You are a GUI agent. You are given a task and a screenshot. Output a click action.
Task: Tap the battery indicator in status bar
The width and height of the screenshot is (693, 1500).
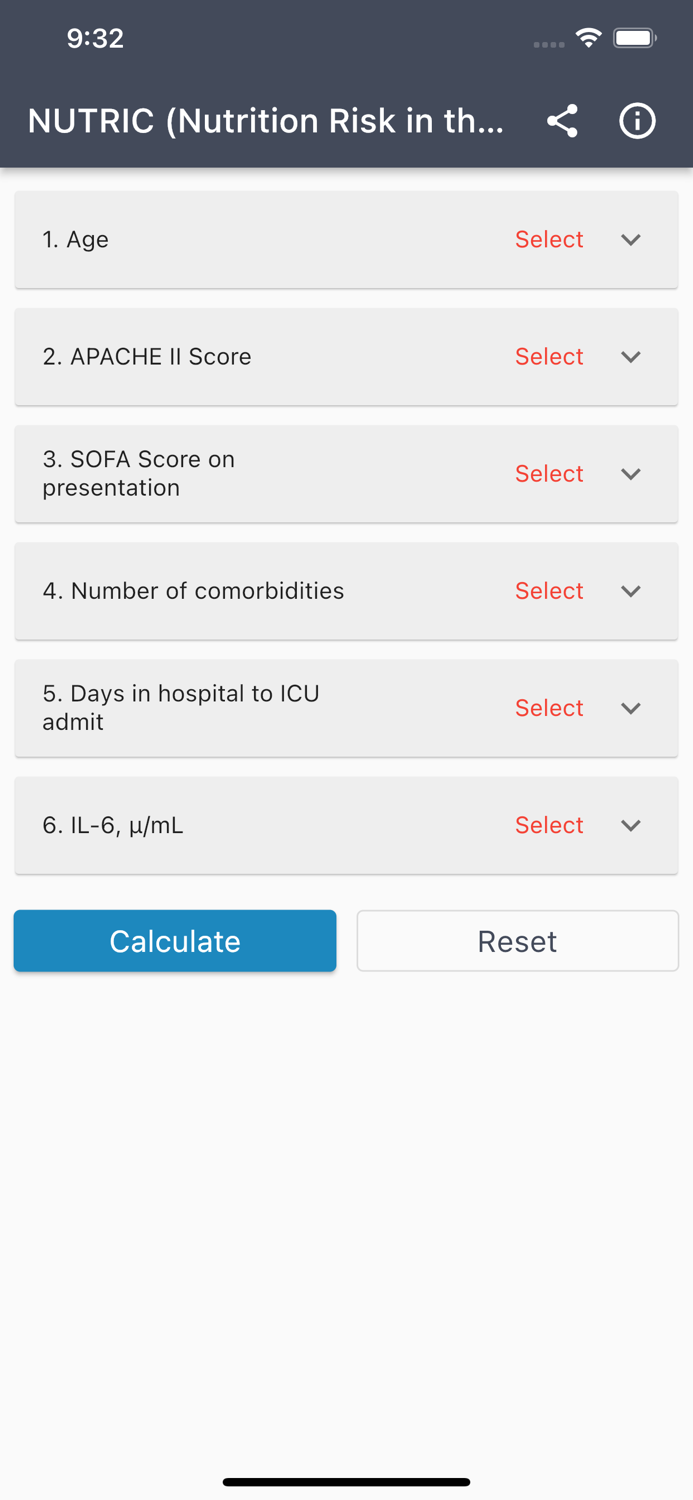(634, 38)
